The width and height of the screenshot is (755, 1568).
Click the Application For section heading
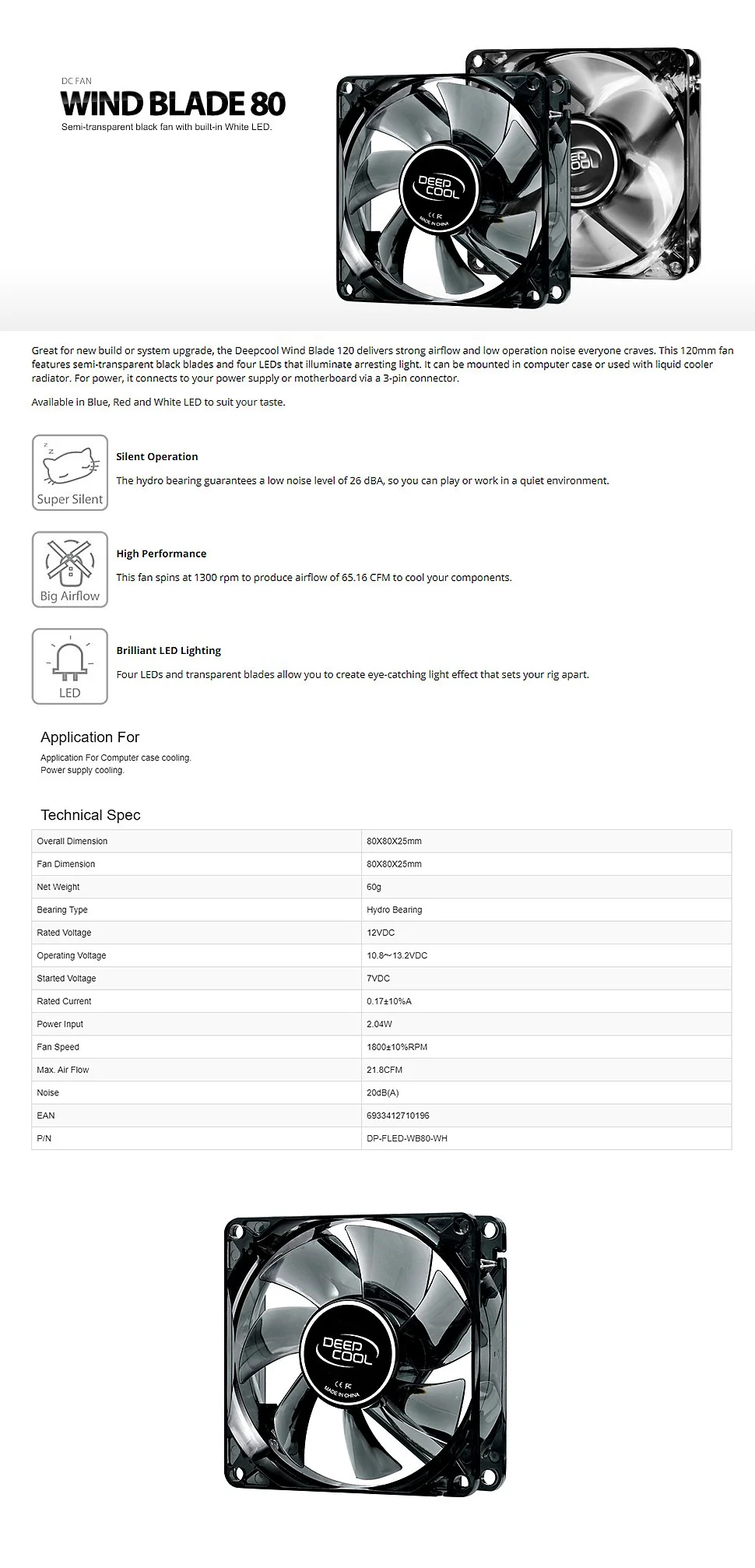pyautogui.click(x=90, y=737)
